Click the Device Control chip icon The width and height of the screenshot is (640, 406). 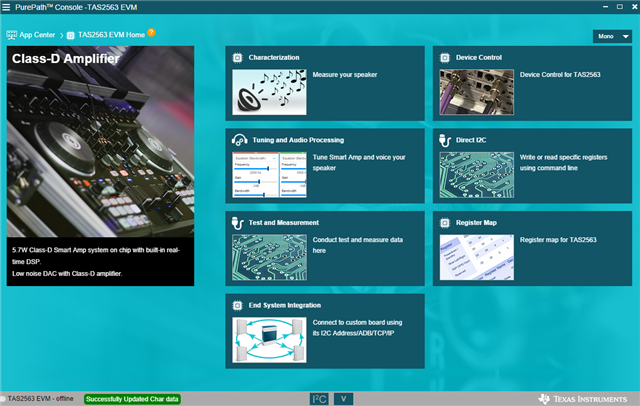tap(444, 58)
